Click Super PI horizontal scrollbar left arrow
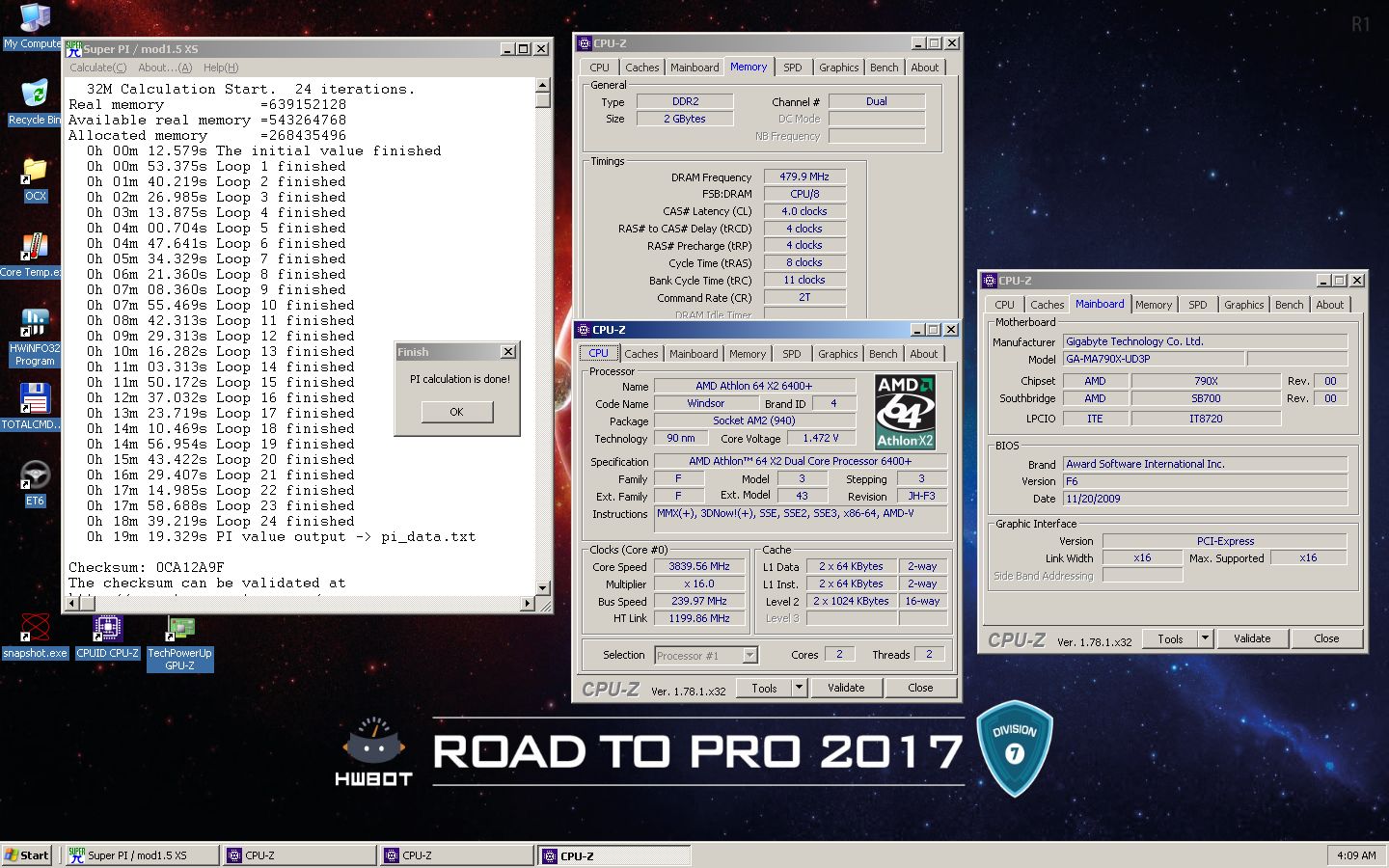1389x868 pixels. click(72, 604)
